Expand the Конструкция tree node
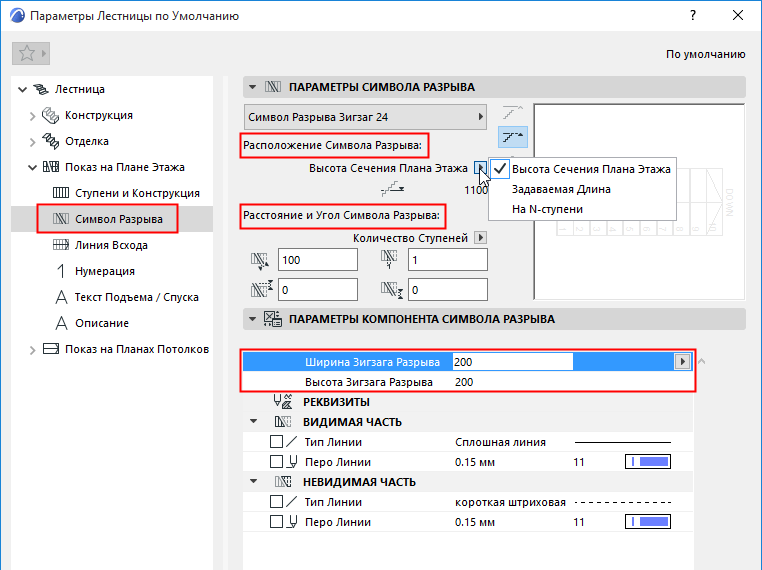The width and height of the screenshot is (762, 570). pyautogui.click(x=33, y=116)
